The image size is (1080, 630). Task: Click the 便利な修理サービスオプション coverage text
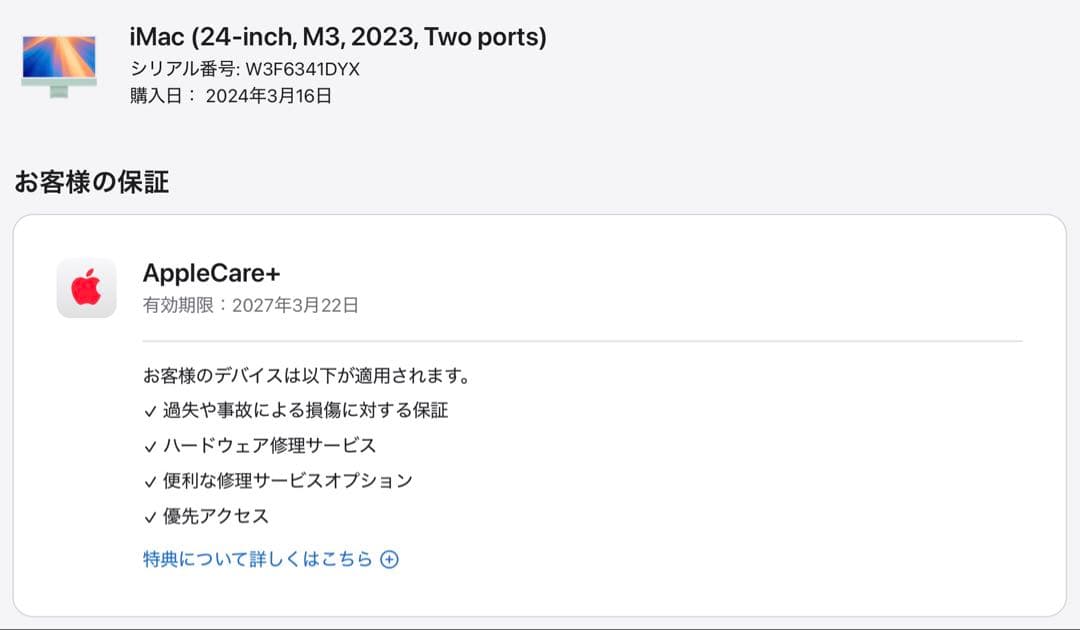pos(287,480)
